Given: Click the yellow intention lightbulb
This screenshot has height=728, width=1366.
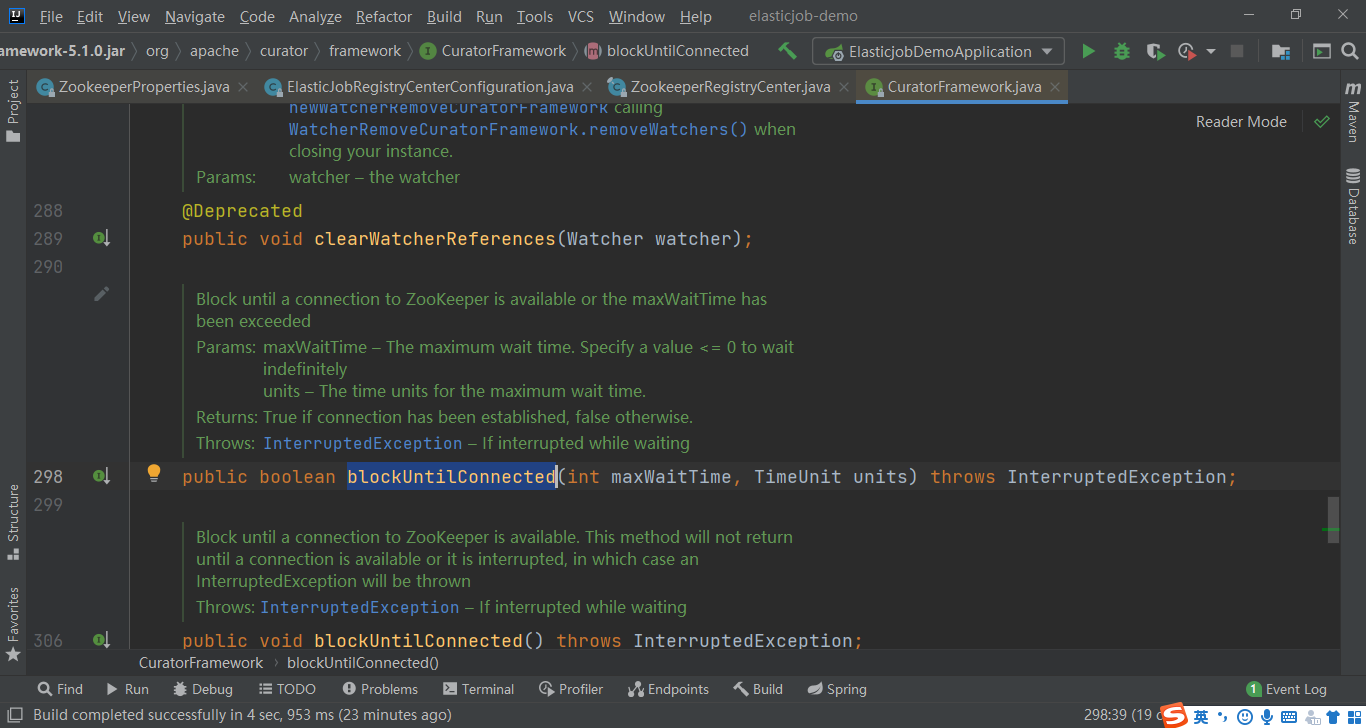Looking at the screenshot, I should (154, 473).
